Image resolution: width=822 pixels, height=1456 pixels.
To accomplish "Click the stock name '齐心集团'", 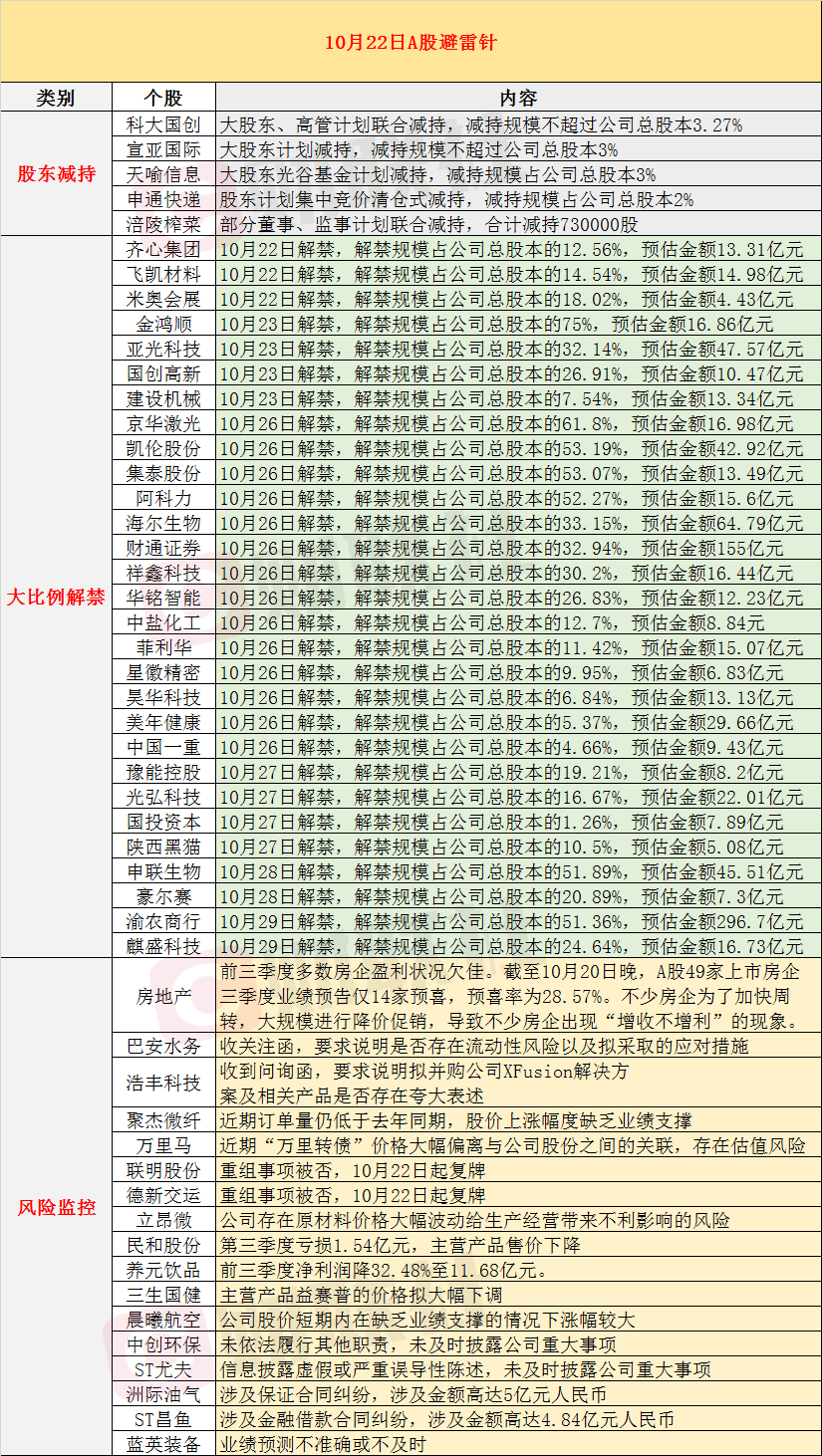I will tap(163, 249).
